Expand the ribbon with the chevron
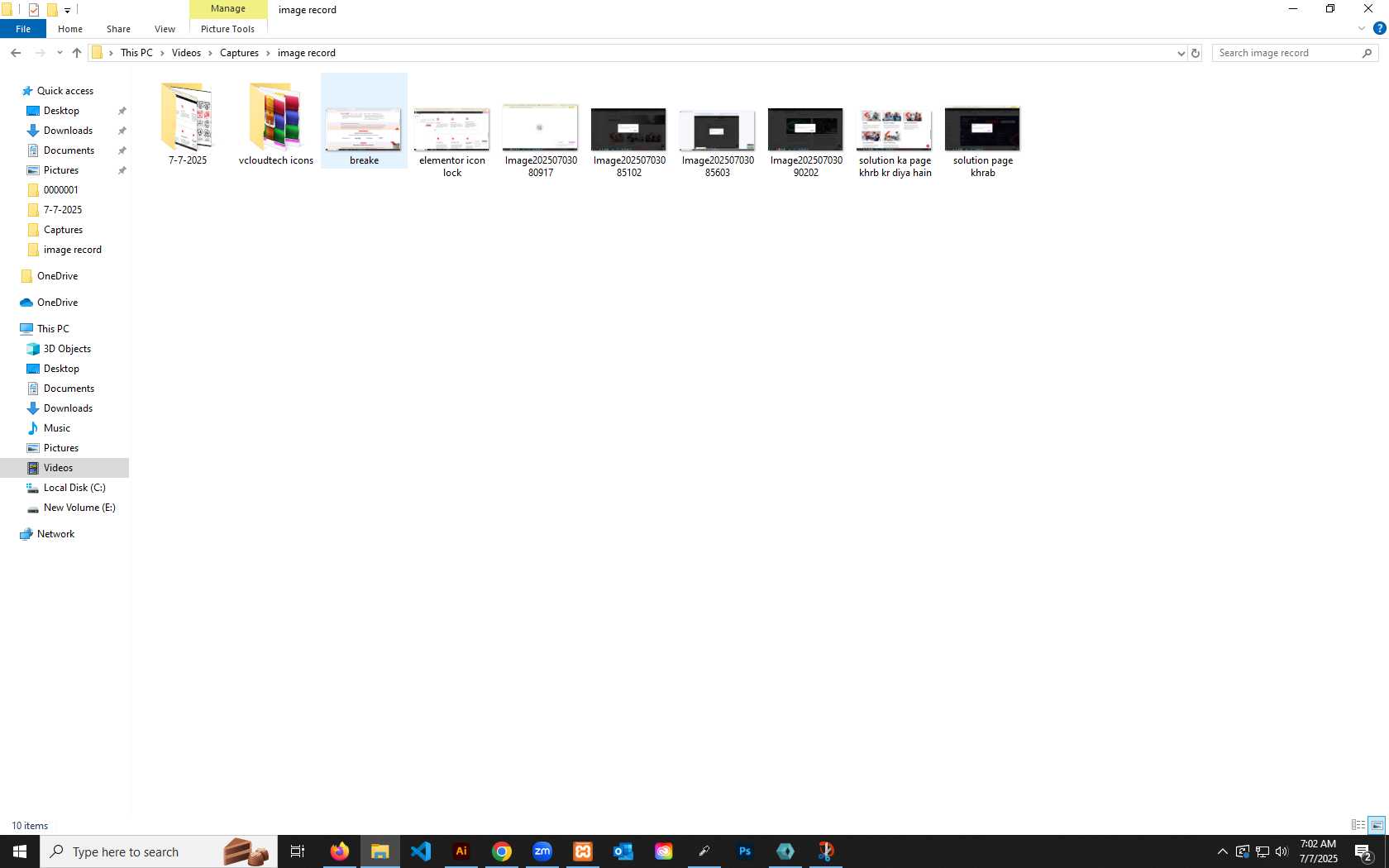The height and width of the screenshot is (868, 1389). (1362, 29)
